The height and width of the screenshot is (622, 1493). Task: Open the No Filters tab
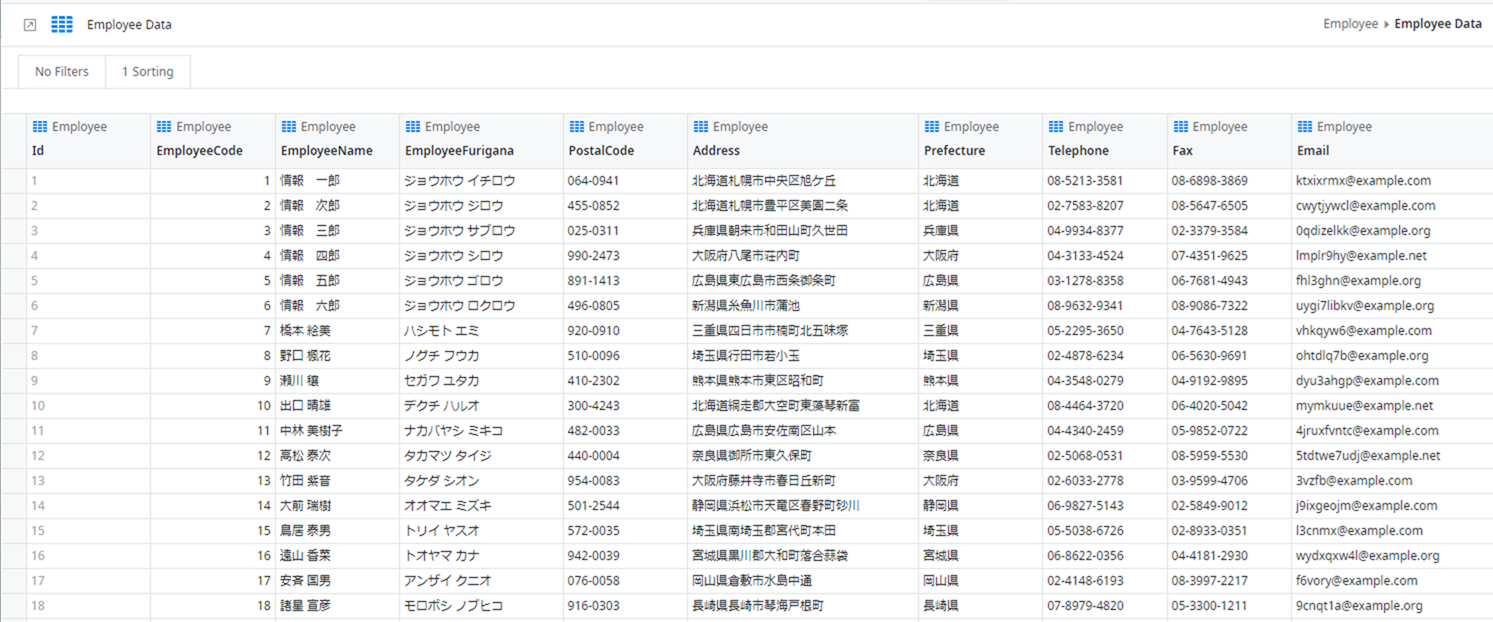pos(62,72)
